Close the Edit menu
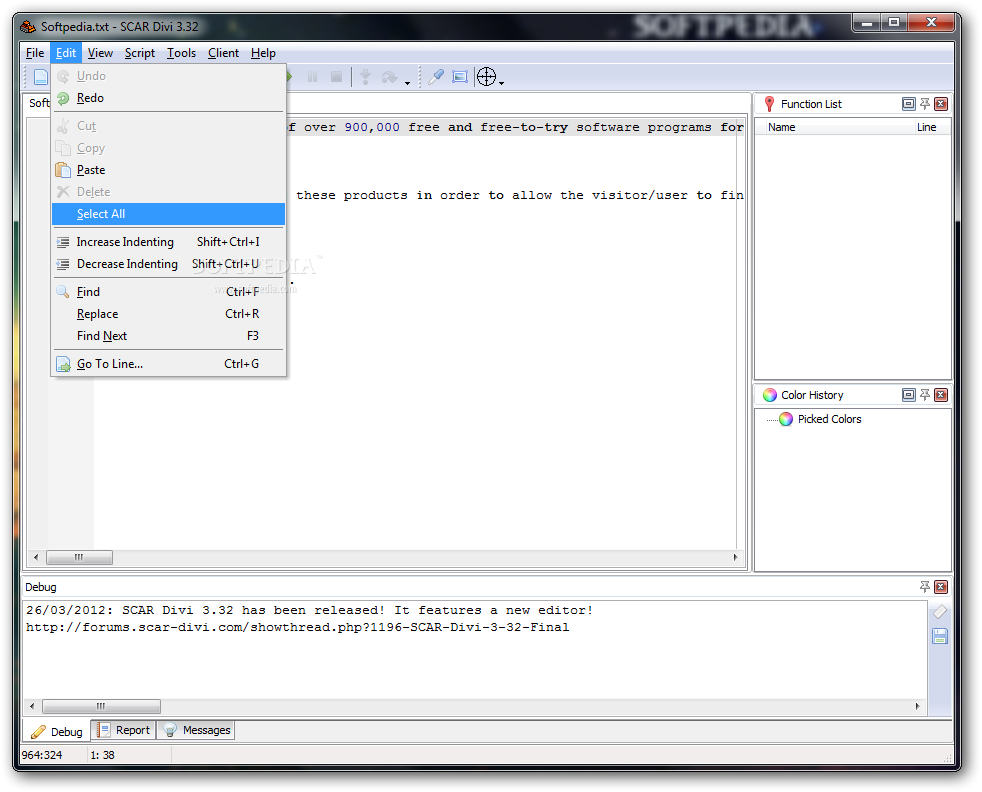This screenshot has width=982, height=792. point(66,53)
